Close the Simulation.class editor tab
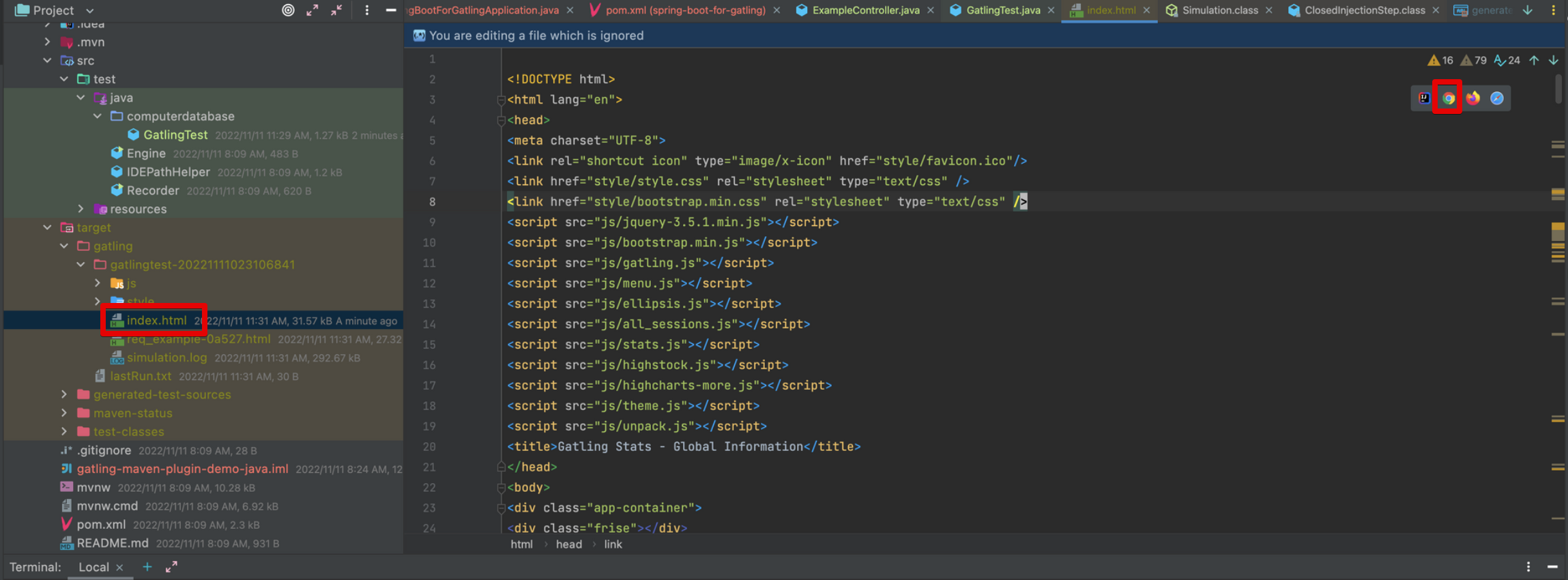 [x=1268, y=10]
